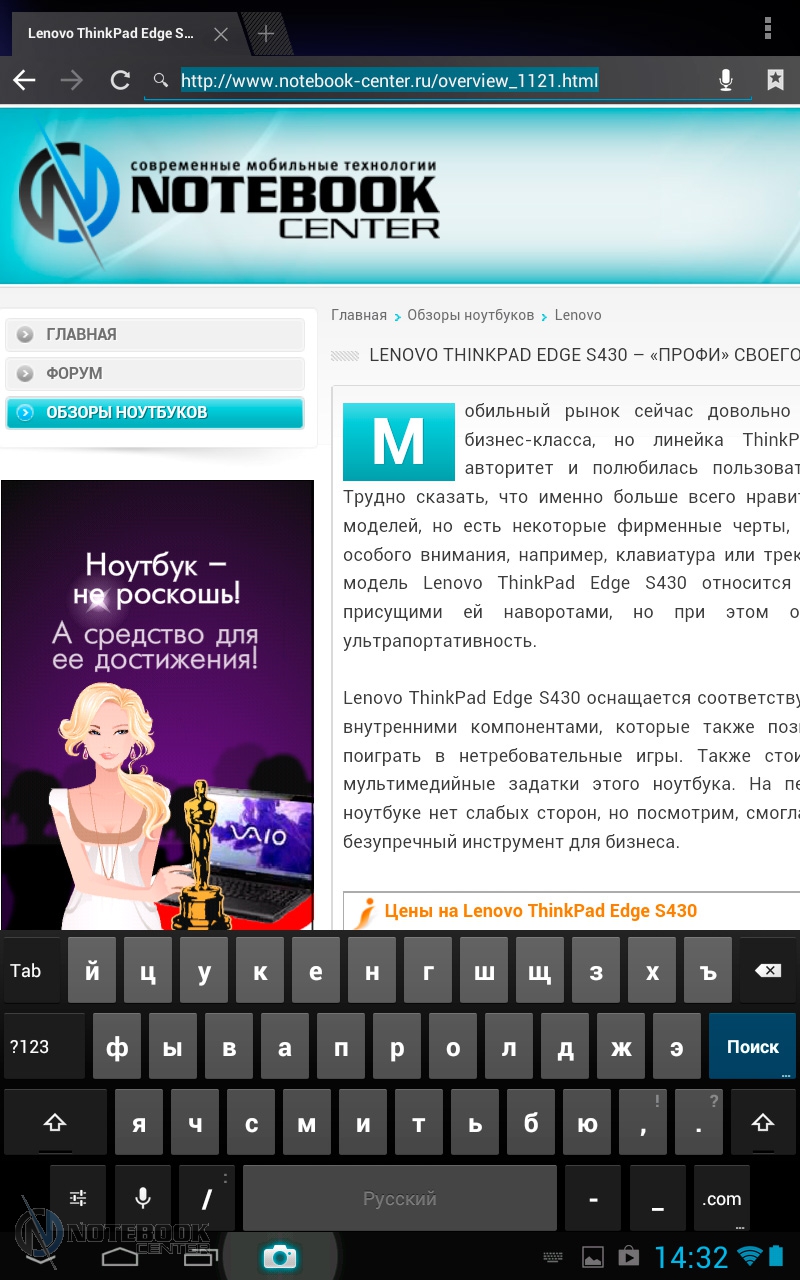Select ОБЗОРЫ НОУТБУКОВ in sidebar menu
Image resolution: width=800 pixels, height=1280 pixels.
155,412
